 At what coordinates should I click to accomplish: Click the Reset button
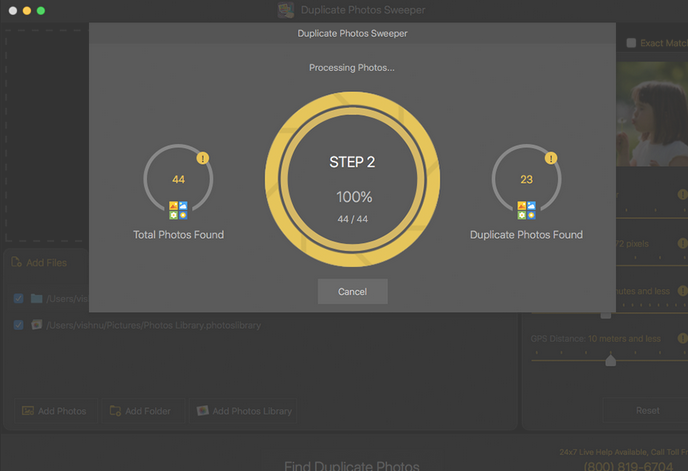tap(647, 410)
